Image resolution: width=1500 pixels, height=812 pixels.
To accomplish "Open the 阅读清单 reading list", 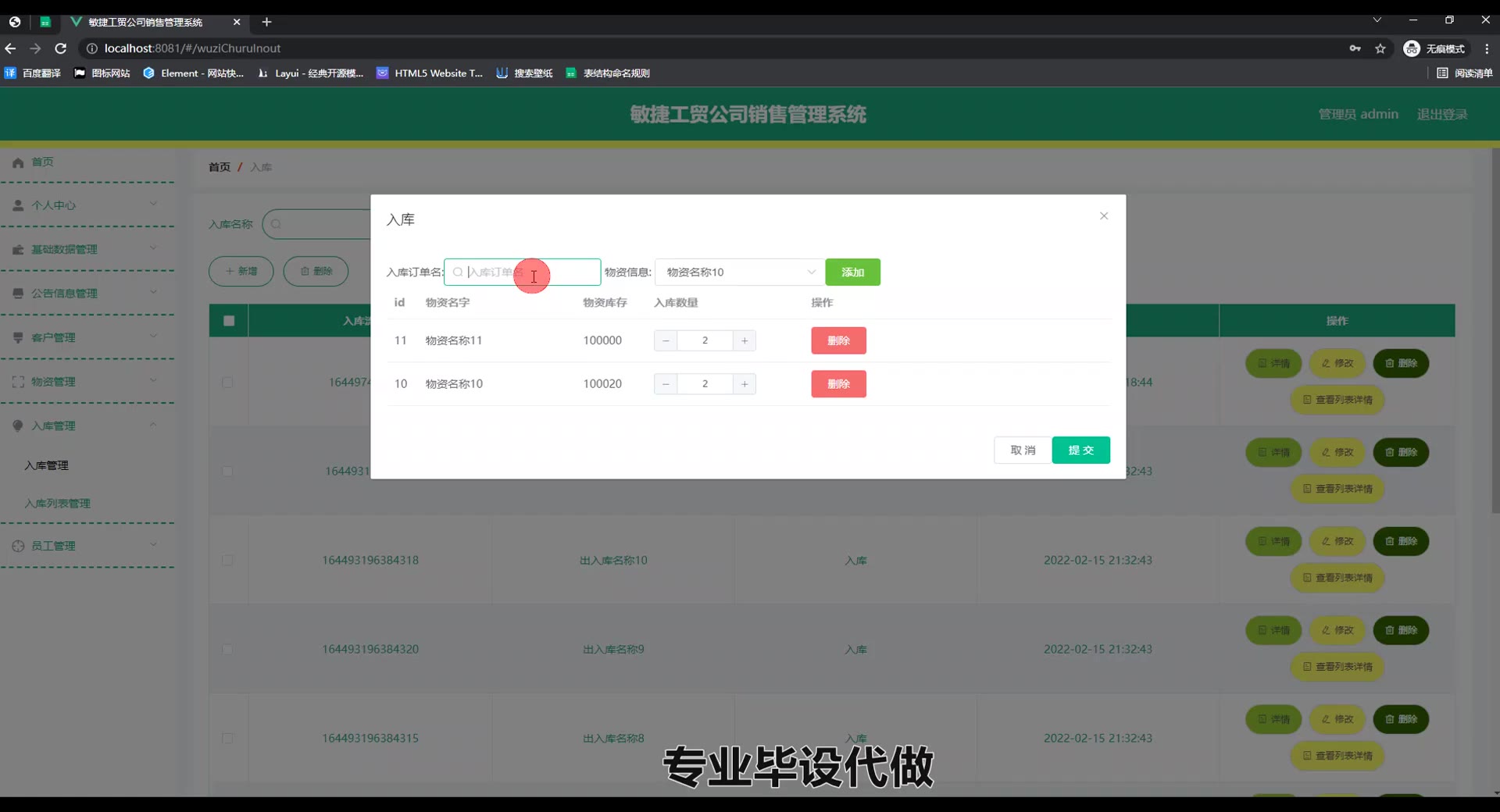I will pos(1465,73).
